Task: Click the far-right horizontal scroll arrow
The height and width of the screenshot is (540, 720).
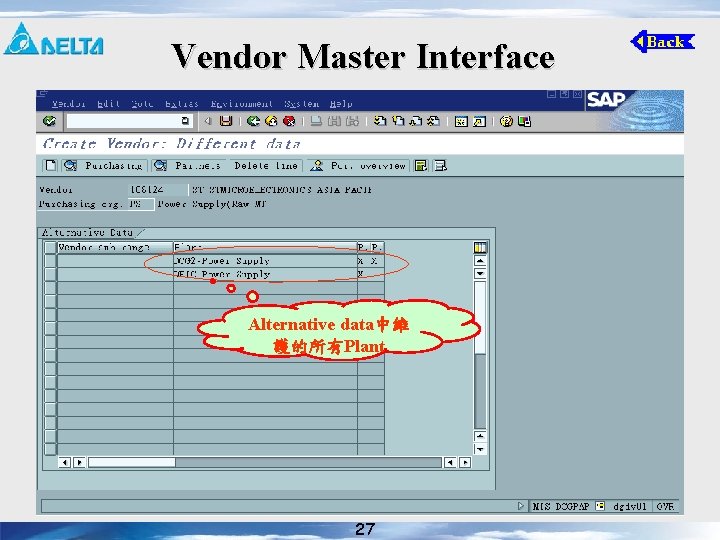Action: (465, 462)
